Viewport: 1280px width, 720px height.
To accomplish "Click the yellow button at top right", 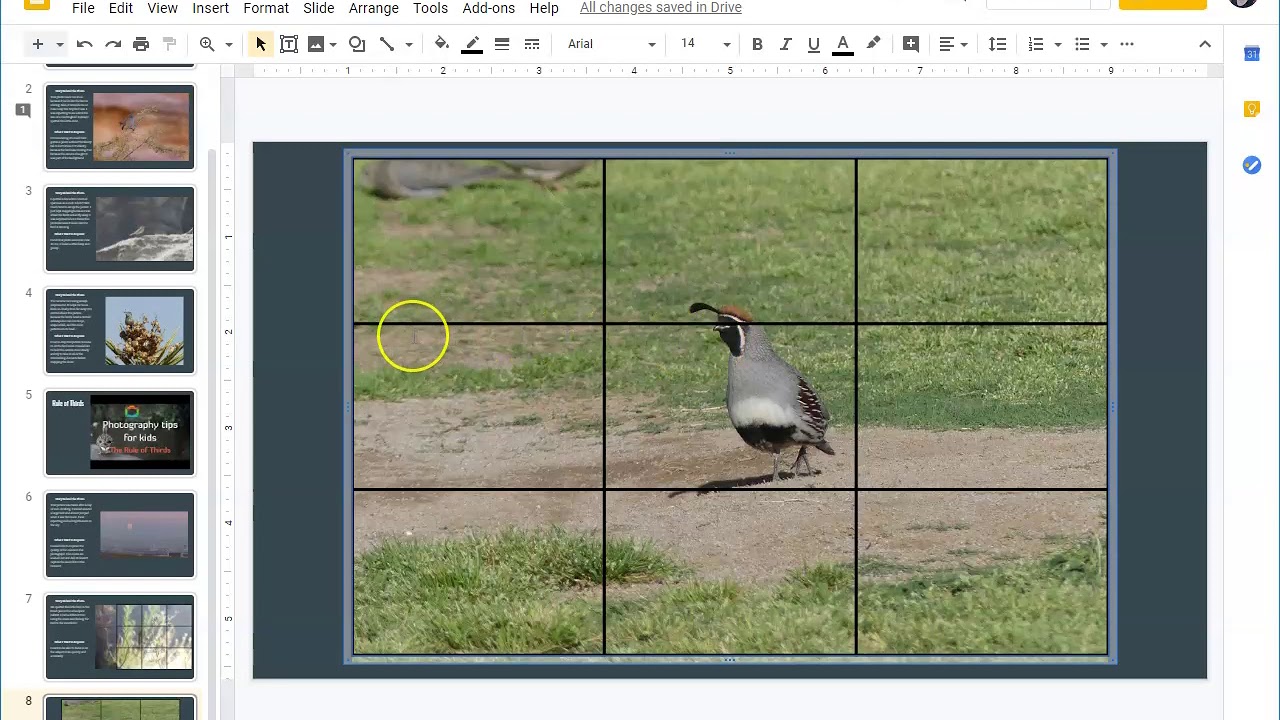I will tap(1163, 4).
